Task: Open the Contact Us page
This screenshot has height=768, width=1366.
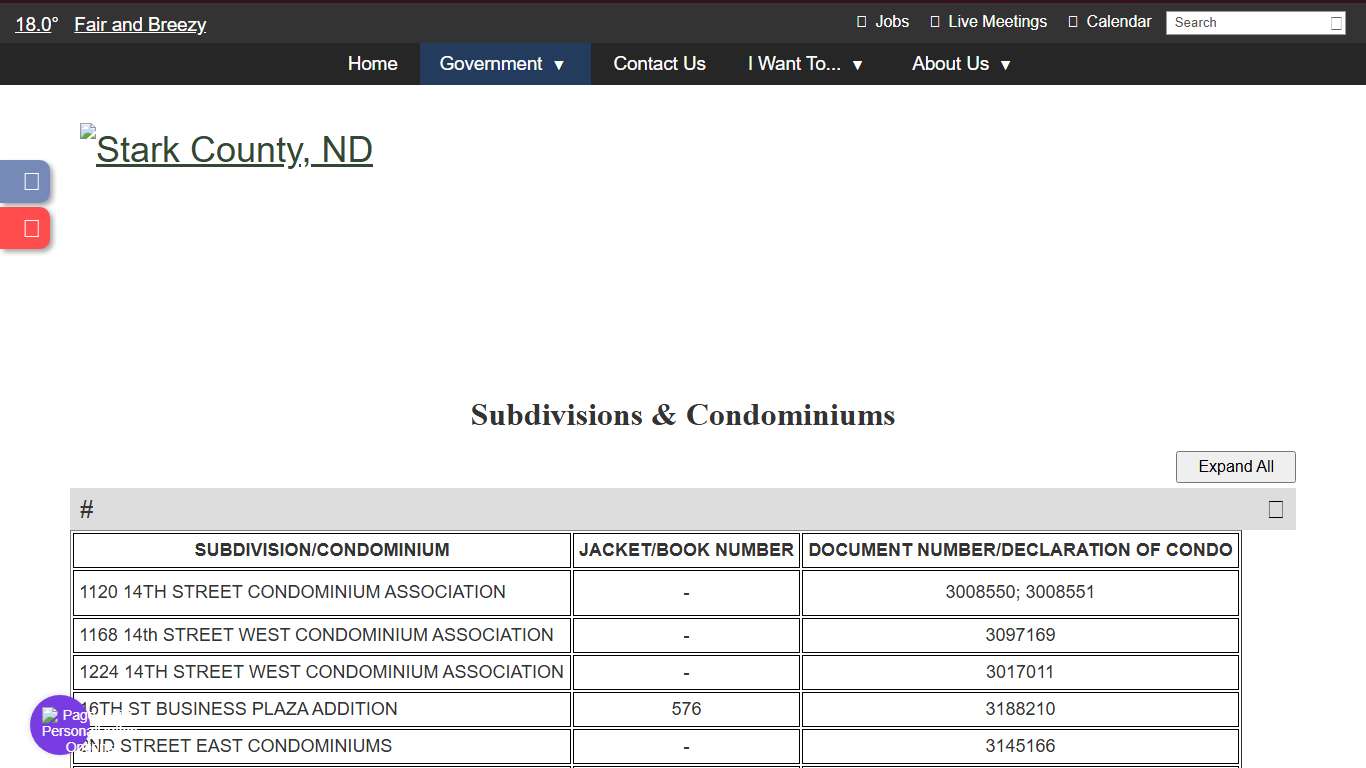Action: tap(659, 63)
